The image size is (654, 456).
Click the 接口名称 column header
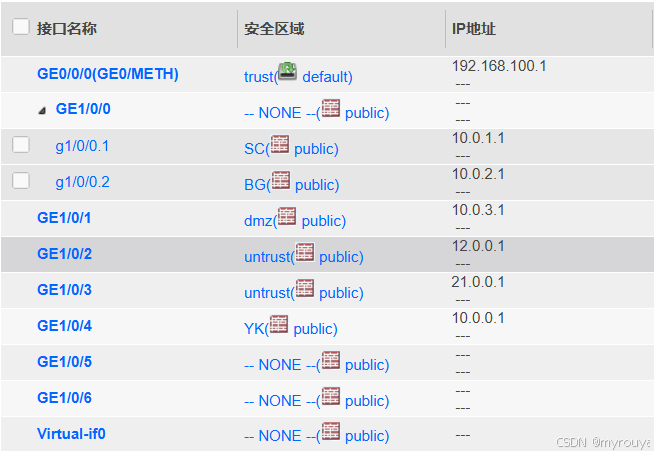coord(67,29)
